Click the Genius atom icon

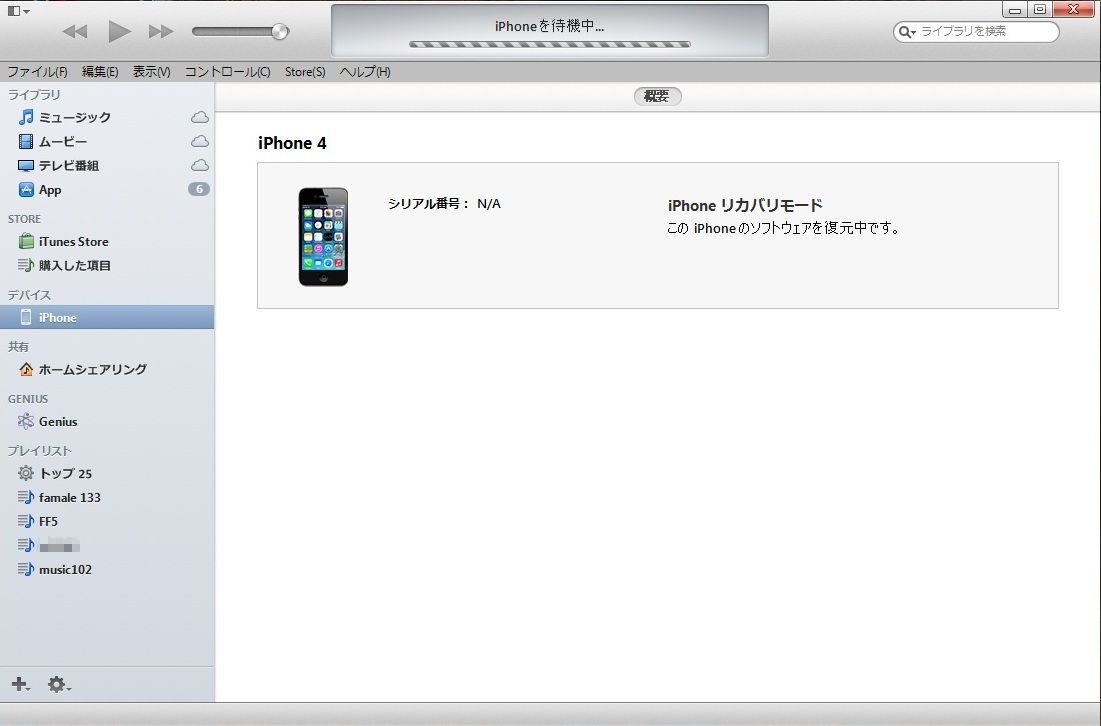click(x=26, y=421)
